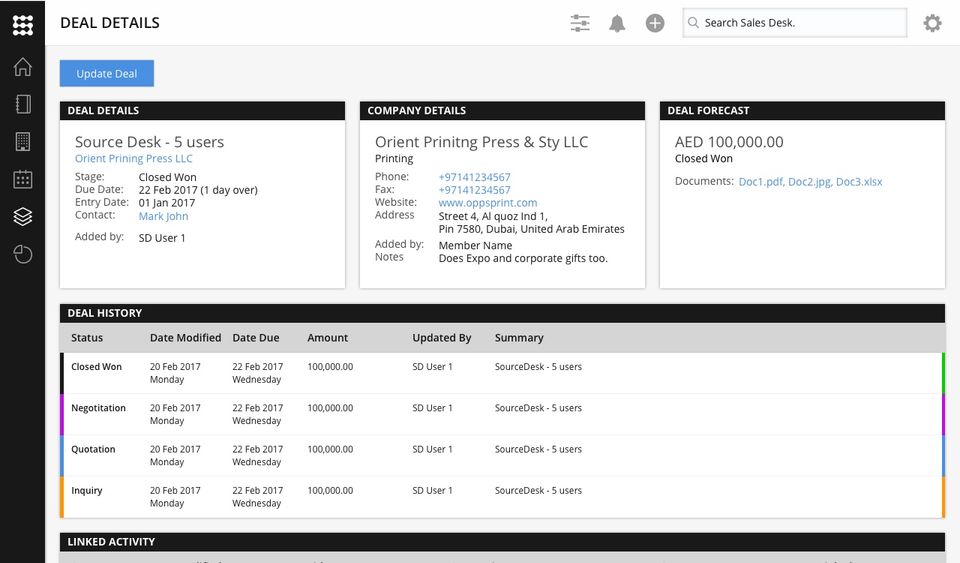The image size is (960, 563).
Task: Click the Deal Forecast panel header
Action: tap(803, 111)
